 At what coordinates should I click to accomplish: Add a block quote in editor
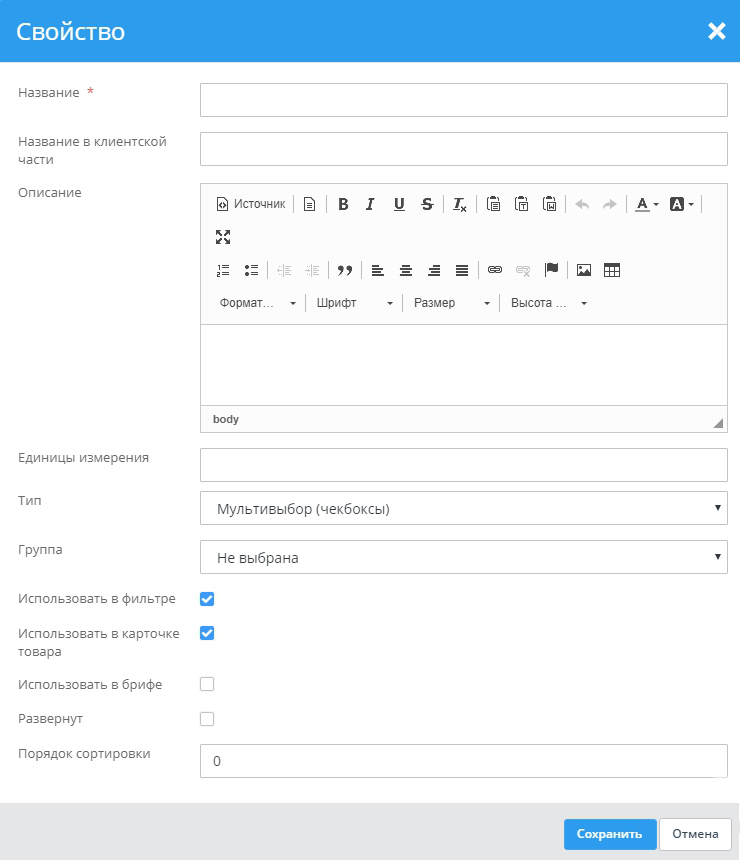345,270
